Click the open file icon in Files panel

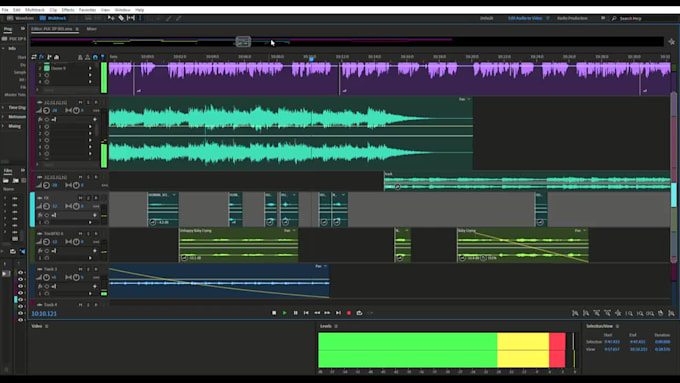[6, 180]
